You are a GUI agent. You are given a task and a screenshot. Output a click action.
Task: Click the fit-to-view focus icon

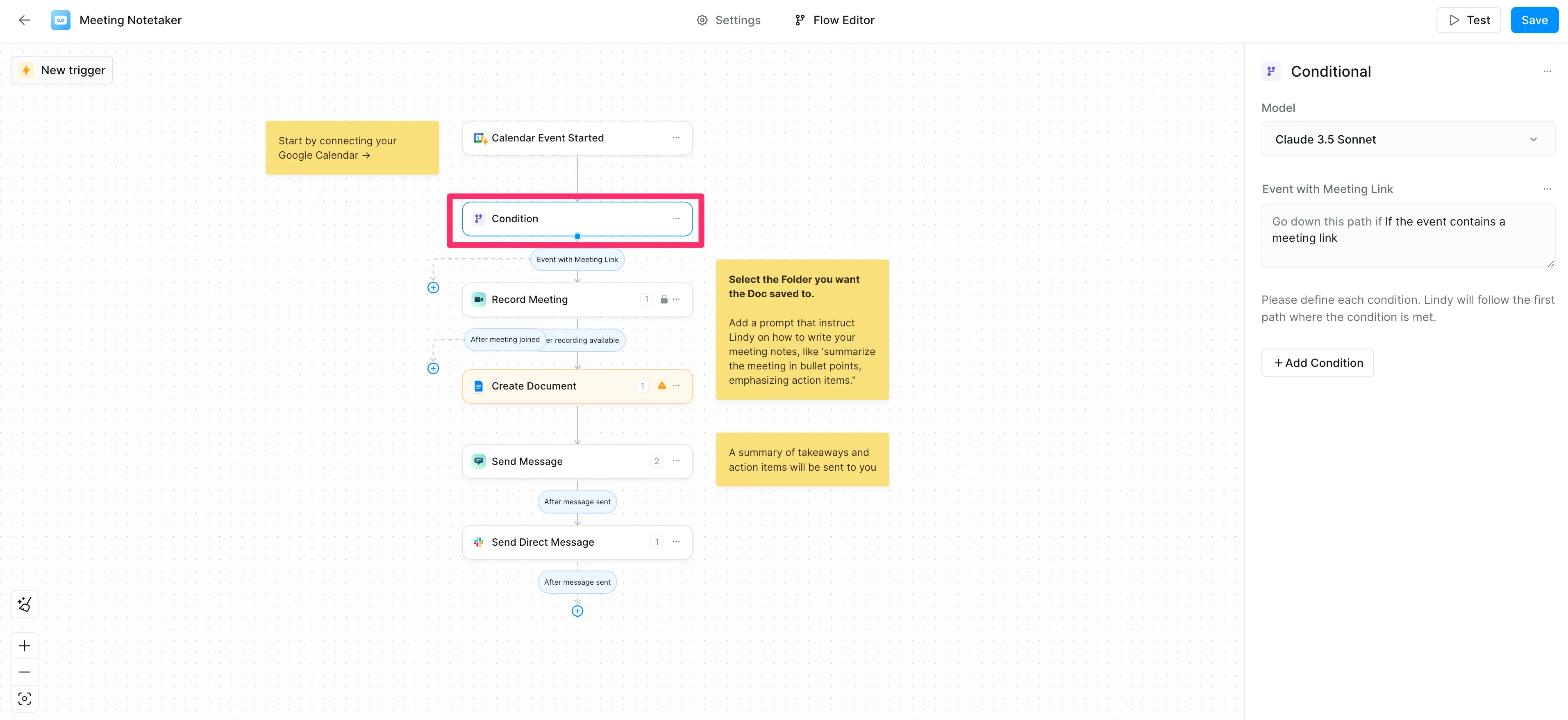(x=24, y=698)
